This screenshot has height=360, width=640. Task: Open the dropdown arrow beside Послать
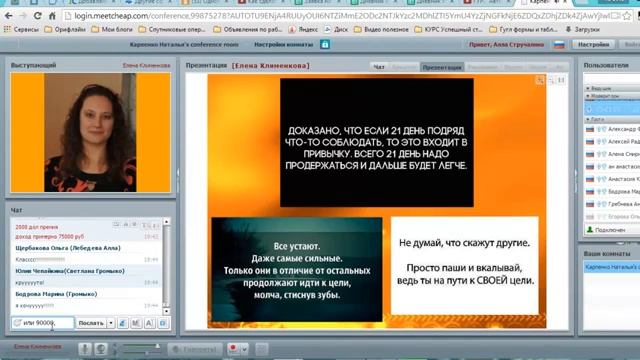tap(111, 323)
